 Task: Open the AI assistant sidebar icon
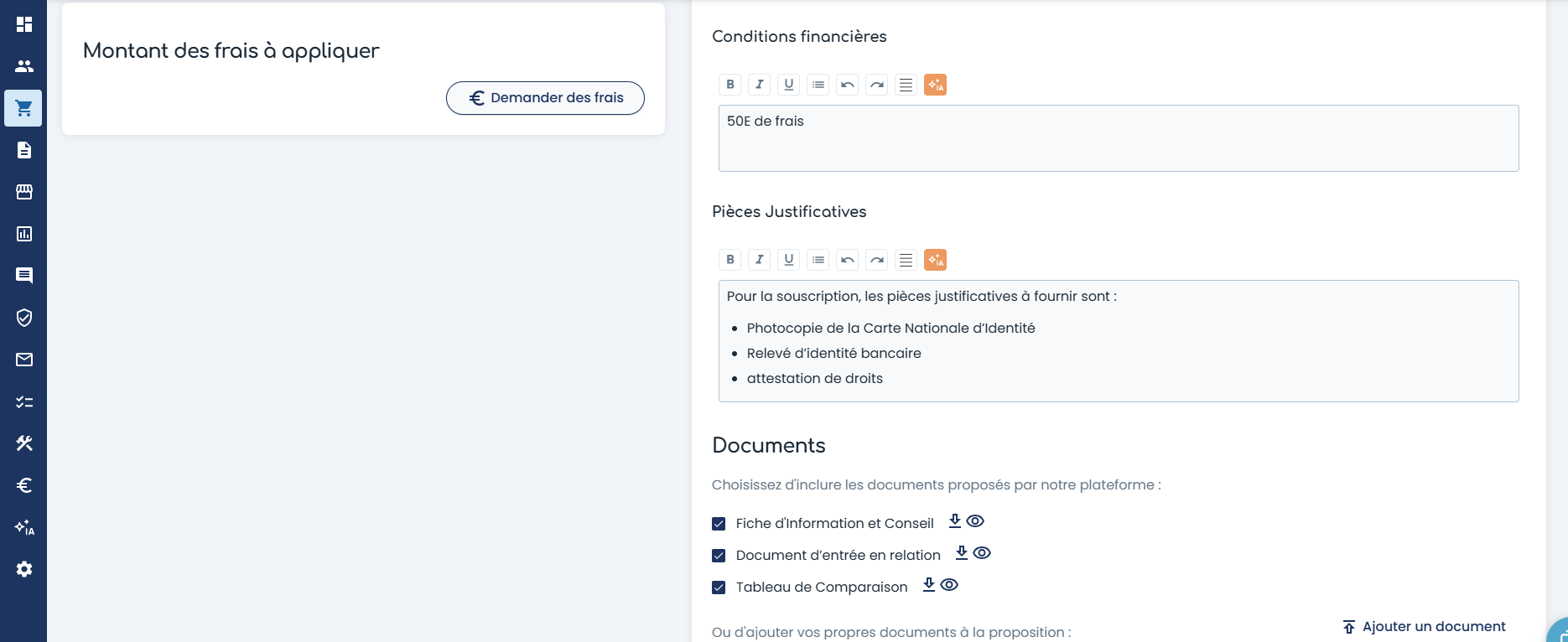[23, 527]
